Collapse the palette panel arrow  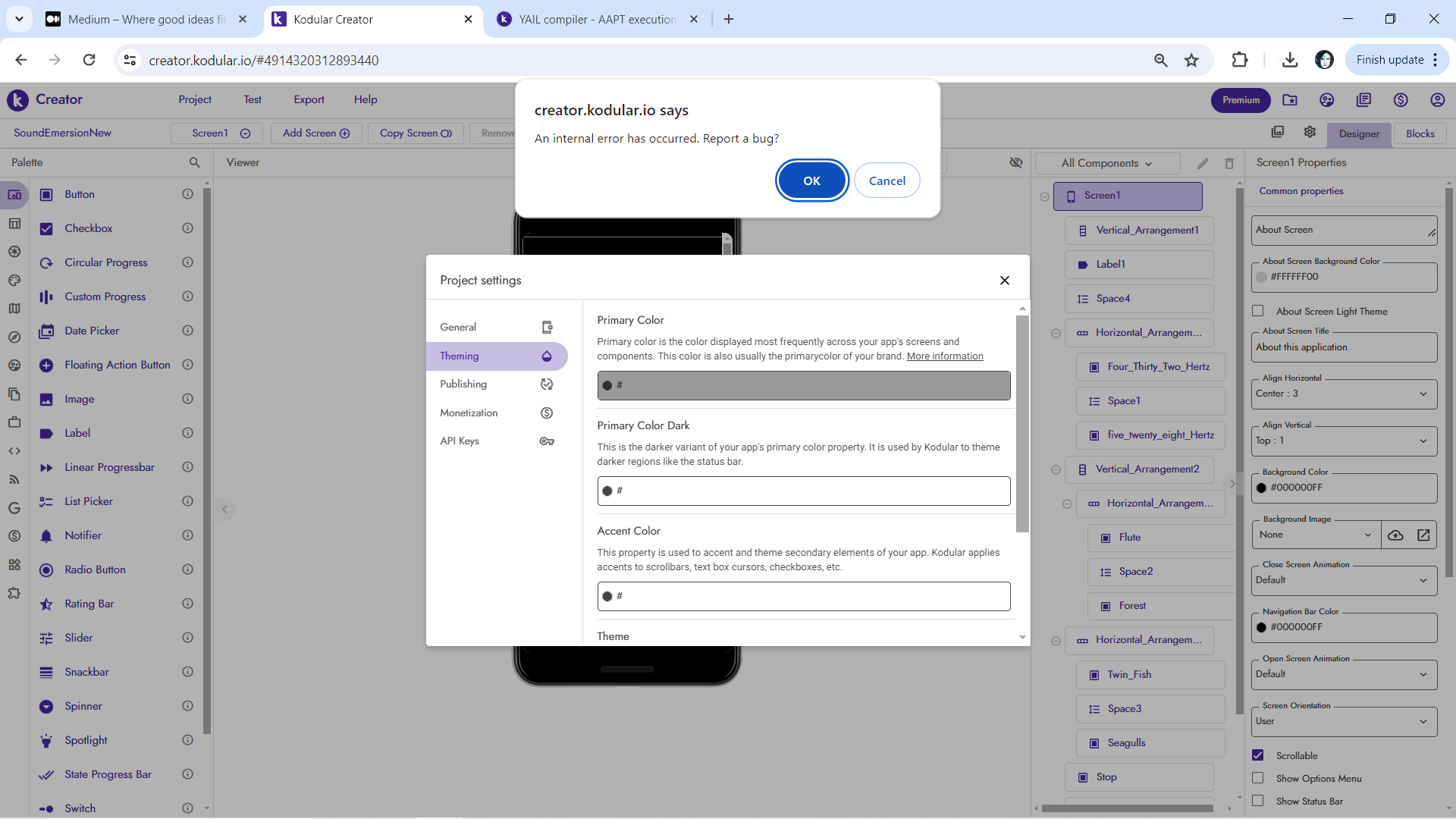(x=224, y=510)
